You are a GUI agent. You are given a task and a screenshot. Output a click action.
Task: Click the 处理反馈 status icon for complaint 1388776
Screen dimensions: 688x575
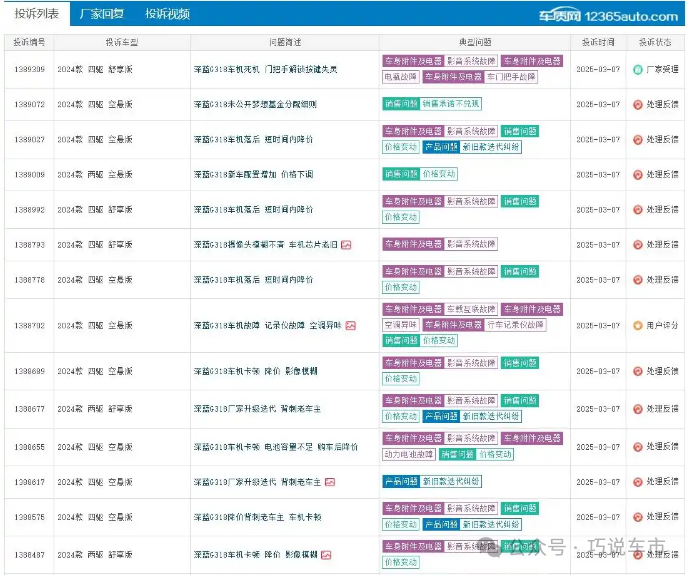click(638, 280)
